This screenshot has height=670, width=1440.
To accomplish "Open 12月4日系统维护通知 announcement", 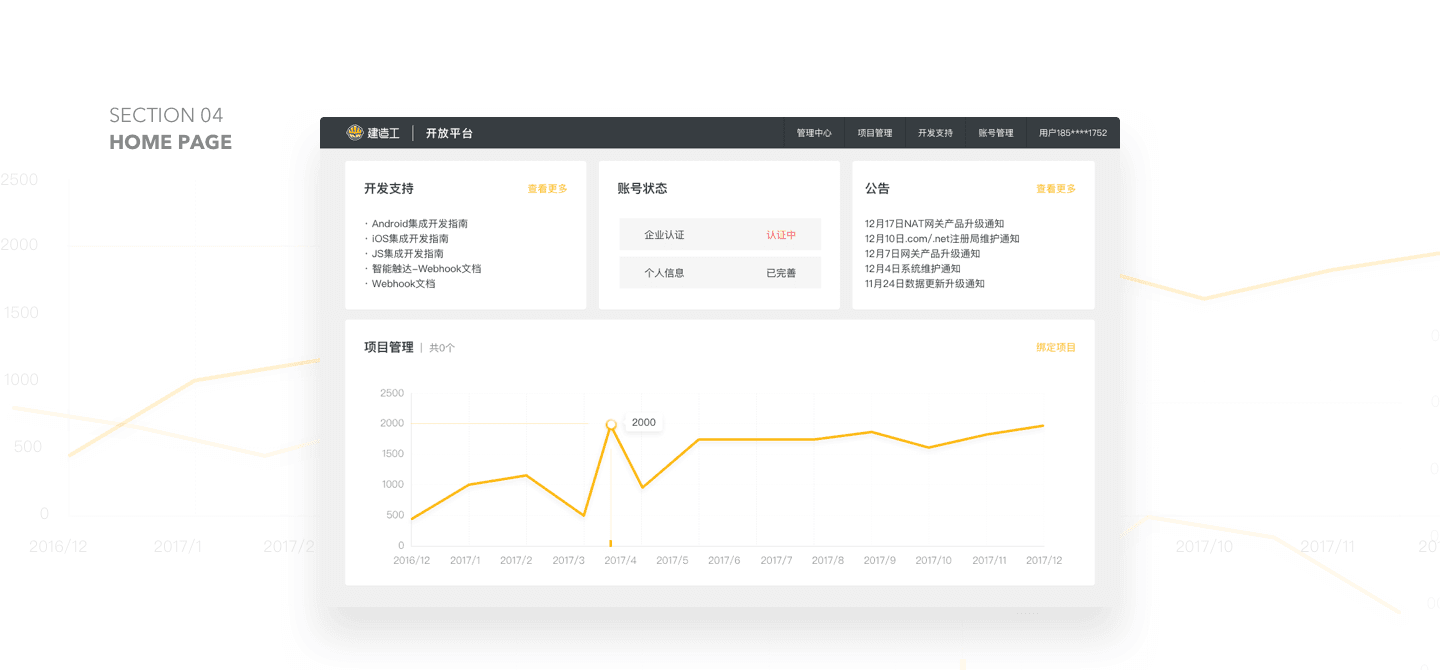I will (x=912, y=269).
